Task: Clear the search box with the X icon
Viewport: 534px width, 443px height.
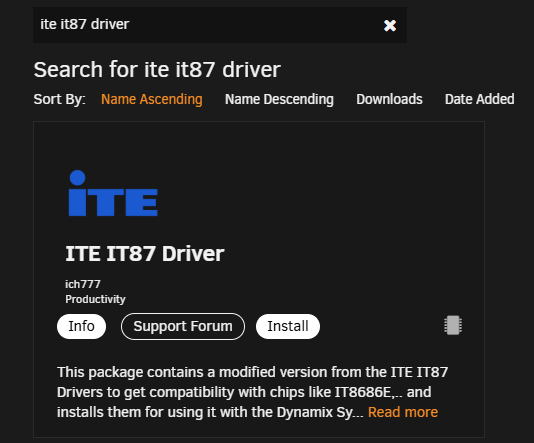Action: click(390, 26)
